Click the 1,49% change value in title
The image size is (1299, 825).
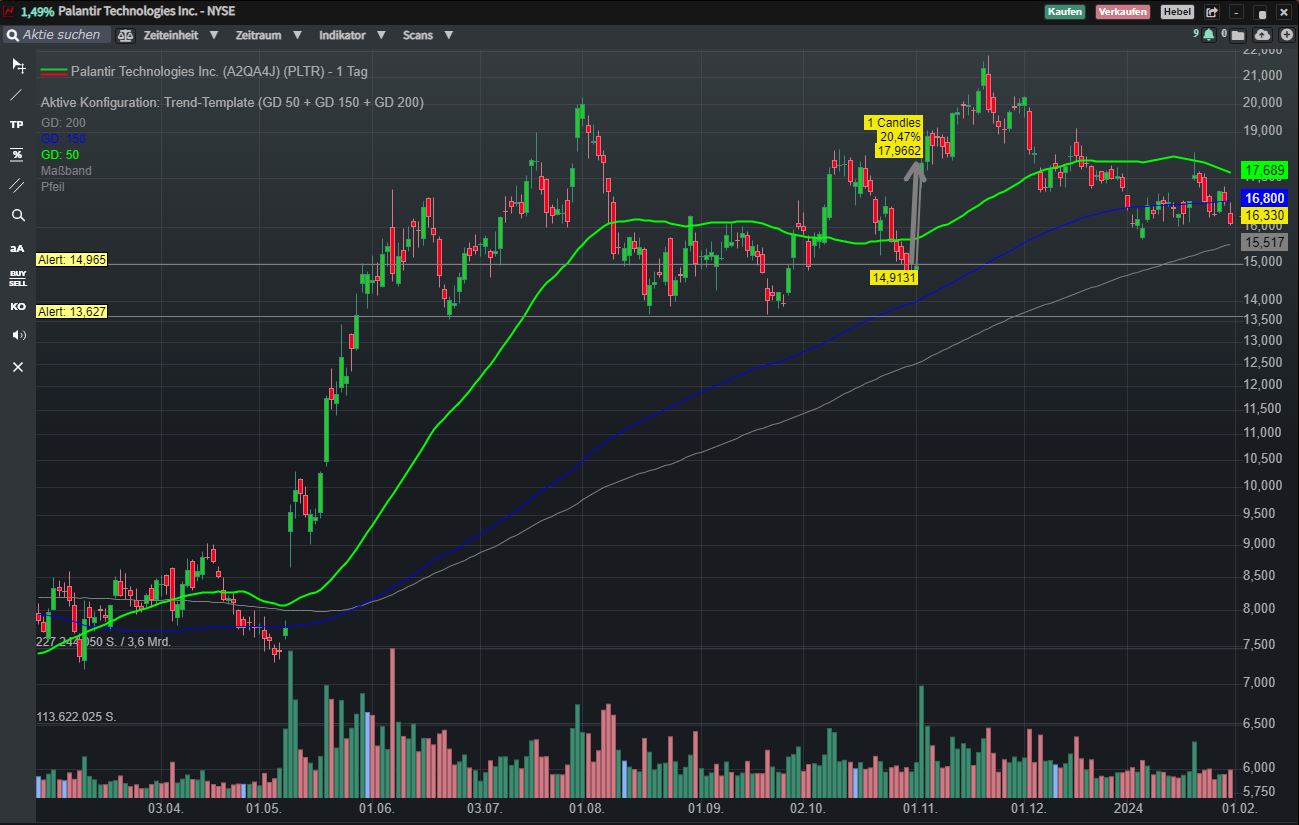tap(37, 12)
